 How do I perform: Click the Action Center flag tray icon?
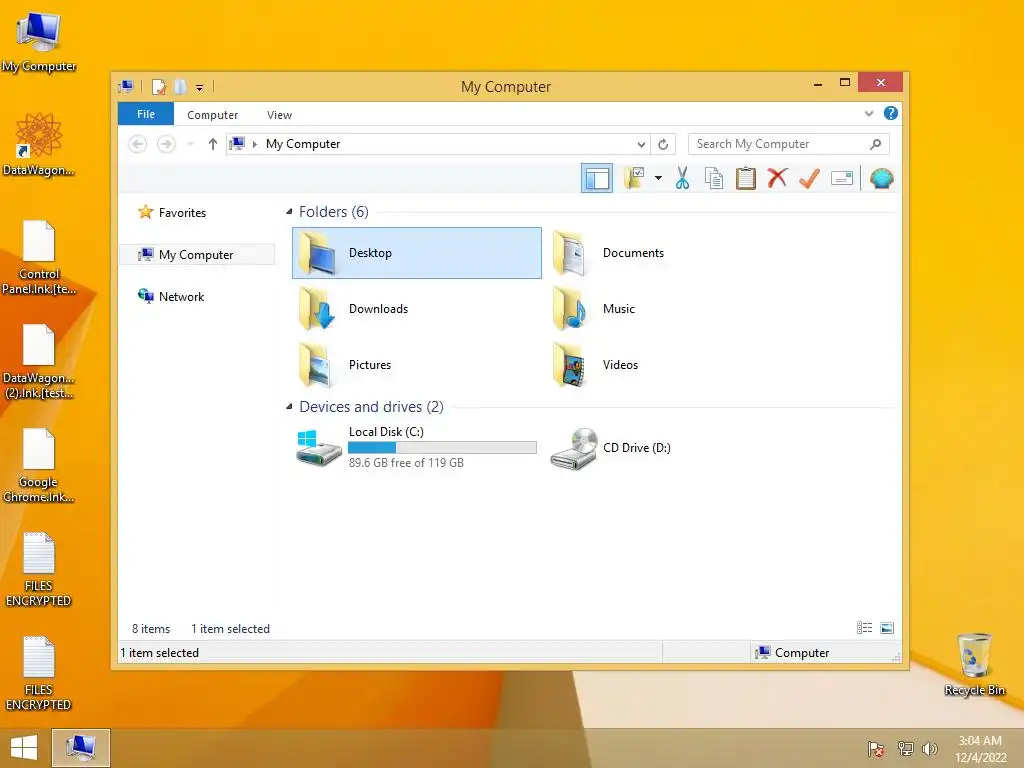point(876,749)
